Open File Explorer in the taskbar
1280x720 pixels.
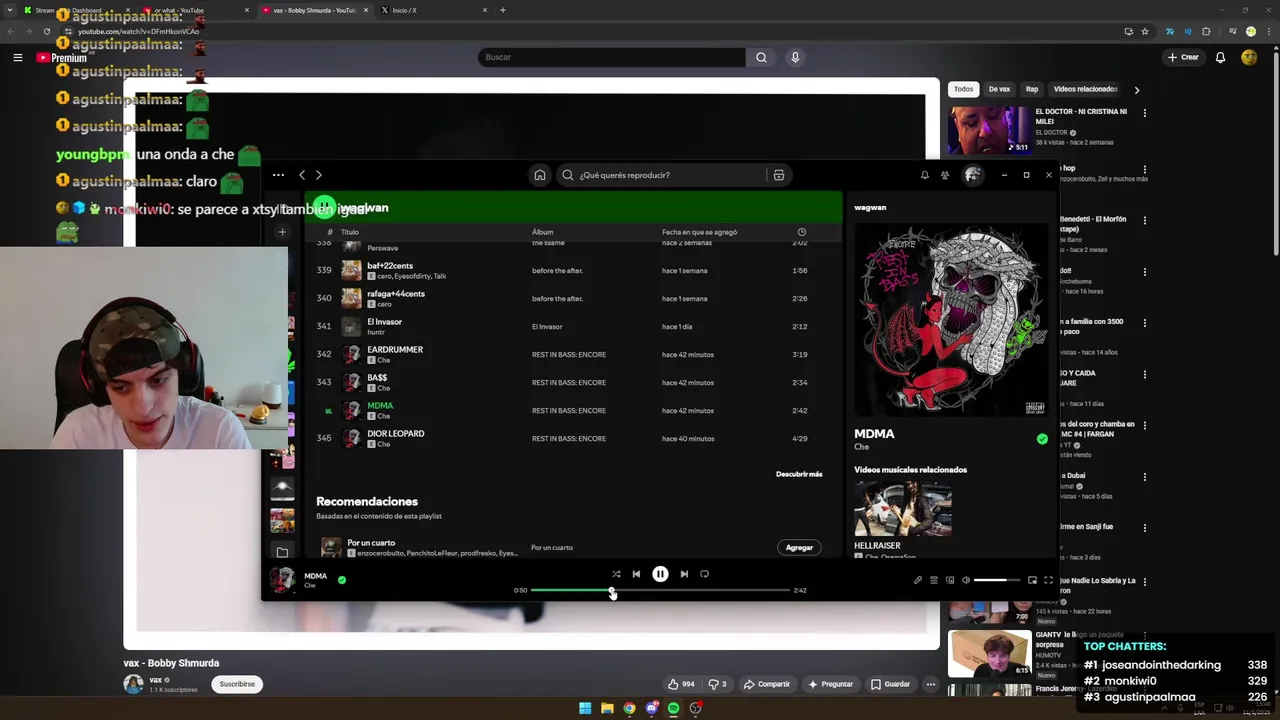coord(607,708)
